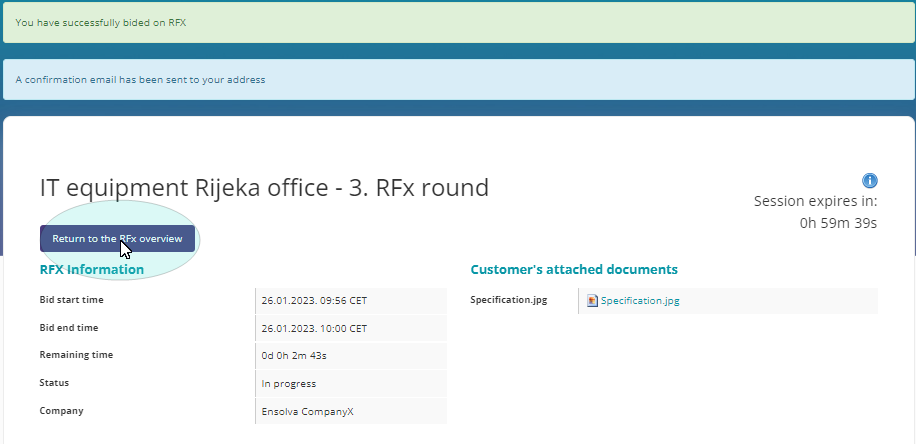Click the blue confirmation email notification banner
916x444 pixels.
pyautogui.click(x=458, y=80)
